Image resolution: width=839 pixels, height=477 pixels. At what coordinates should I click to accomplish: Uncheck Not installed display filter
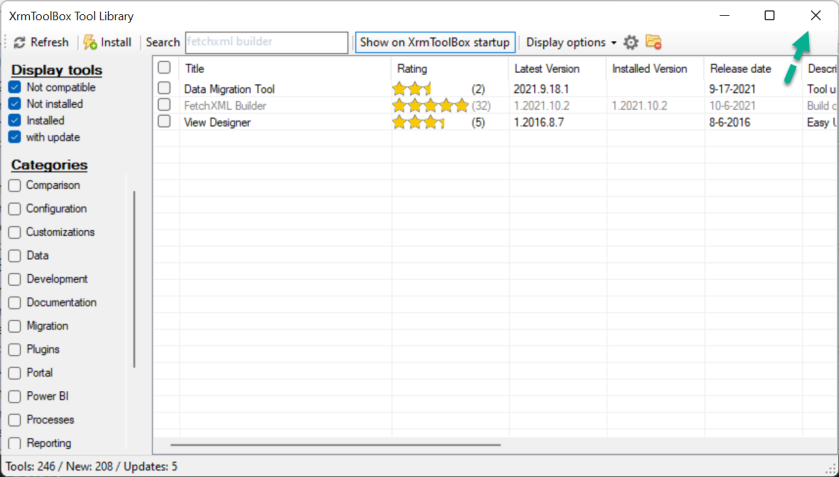coord(14,104)
